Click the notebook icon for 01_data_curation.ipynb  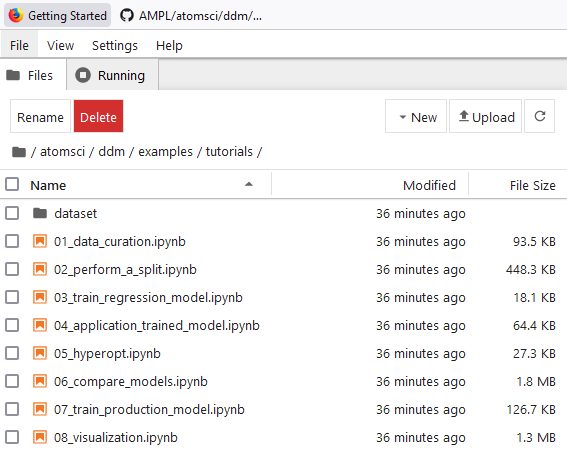(x=40, y=241)
